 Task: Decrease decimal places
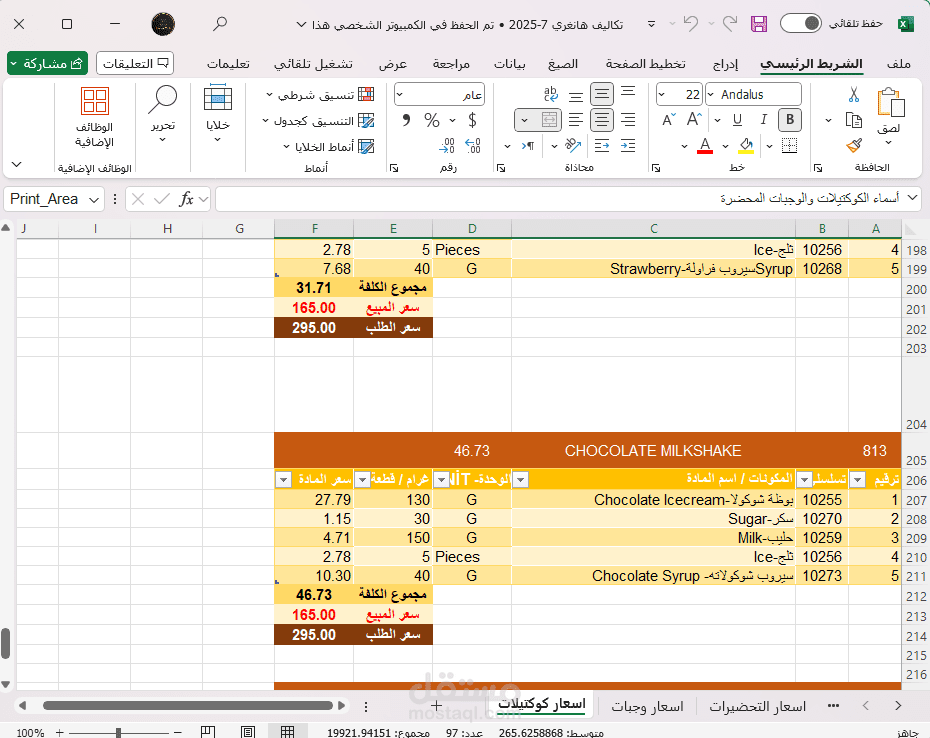[x=447, y=145]
